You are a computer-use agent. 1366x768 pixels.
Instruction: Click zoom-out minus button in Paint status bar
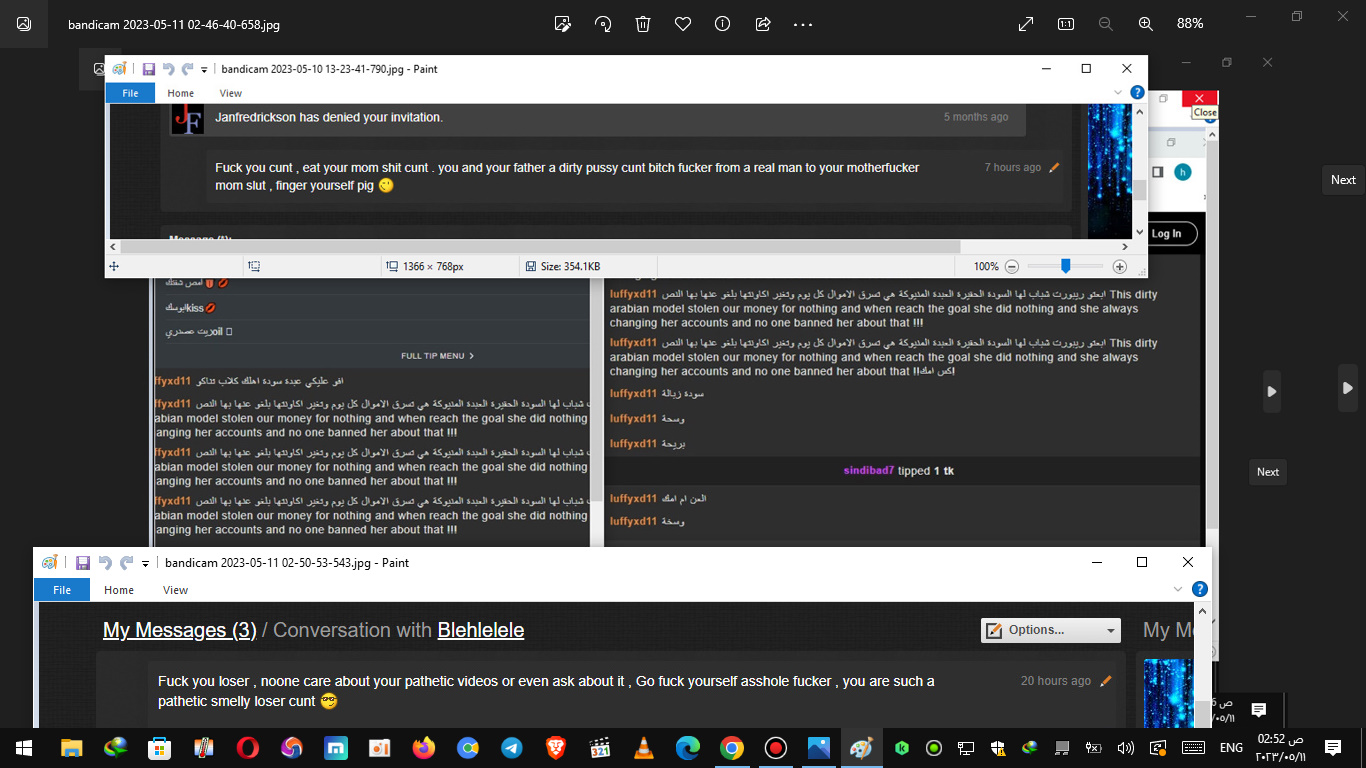[1012, 267]
